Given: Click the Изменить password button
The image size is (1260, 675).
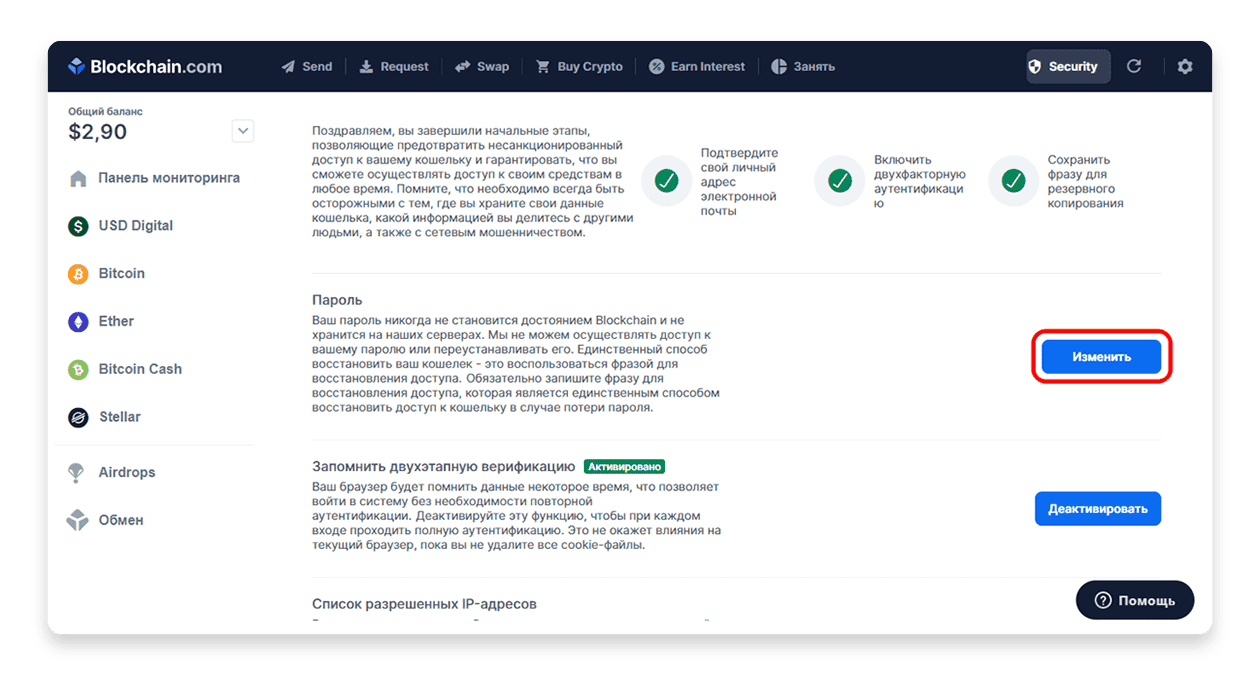Looking at the screenshot, I should coord(1101,357).
